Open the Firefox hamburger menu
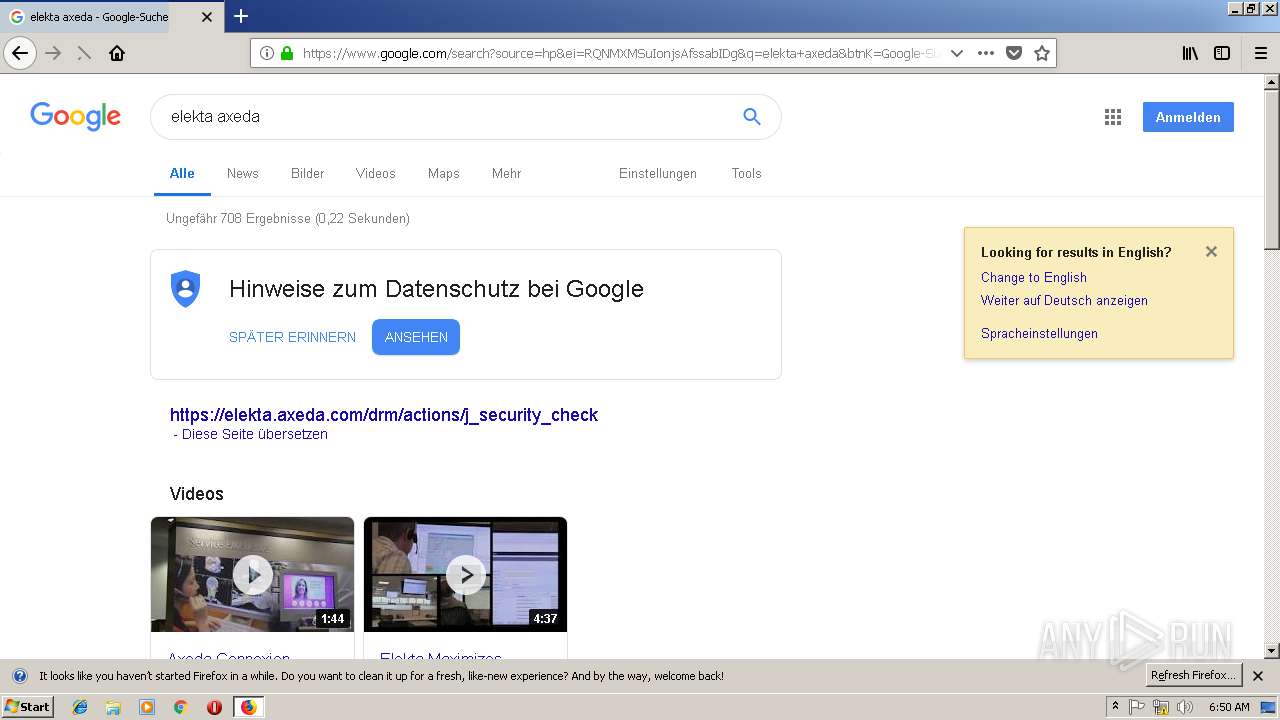Viewport: 1280px width, 720px height. click(1261, 53)
